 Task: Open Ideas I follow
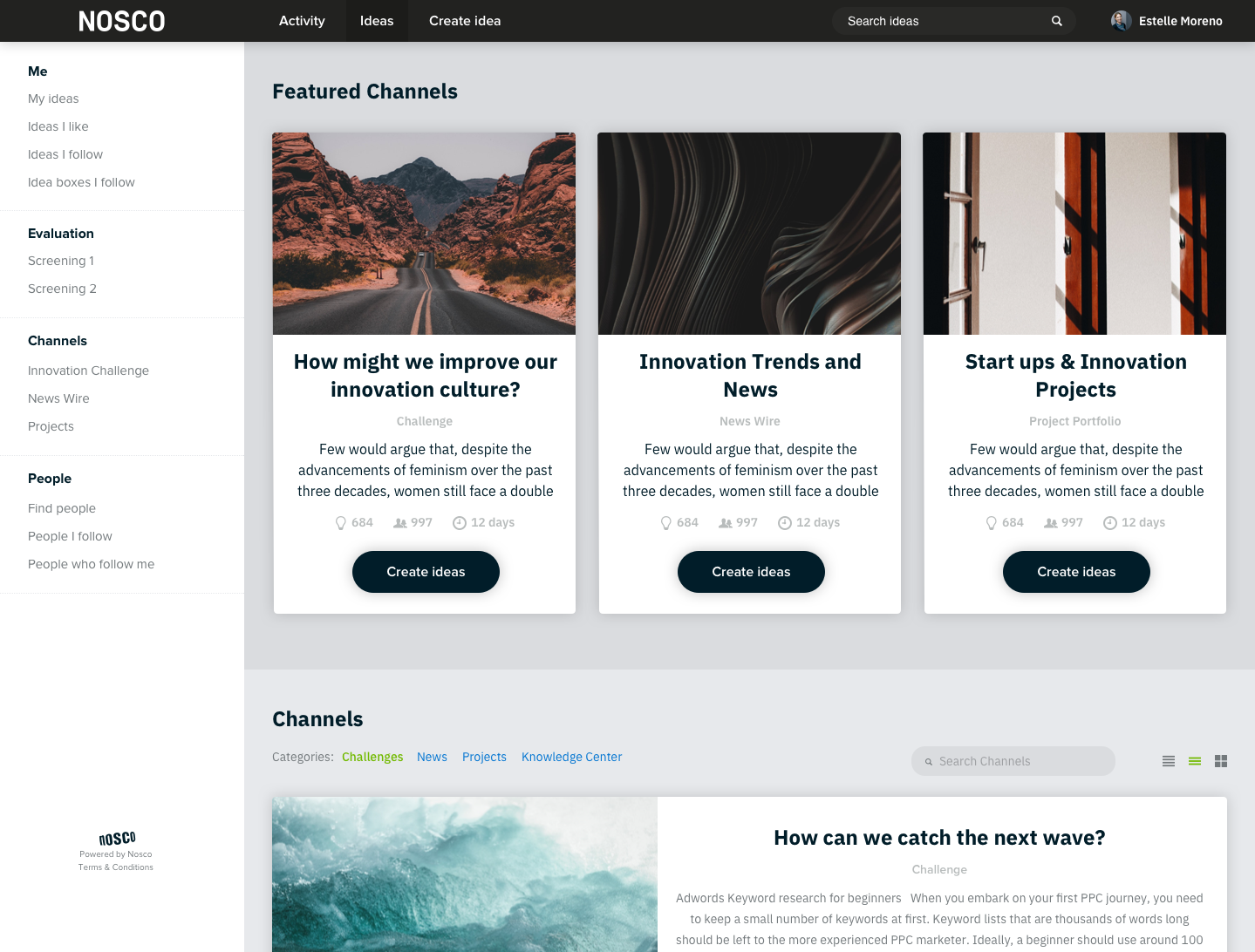(x=65, y=154)
